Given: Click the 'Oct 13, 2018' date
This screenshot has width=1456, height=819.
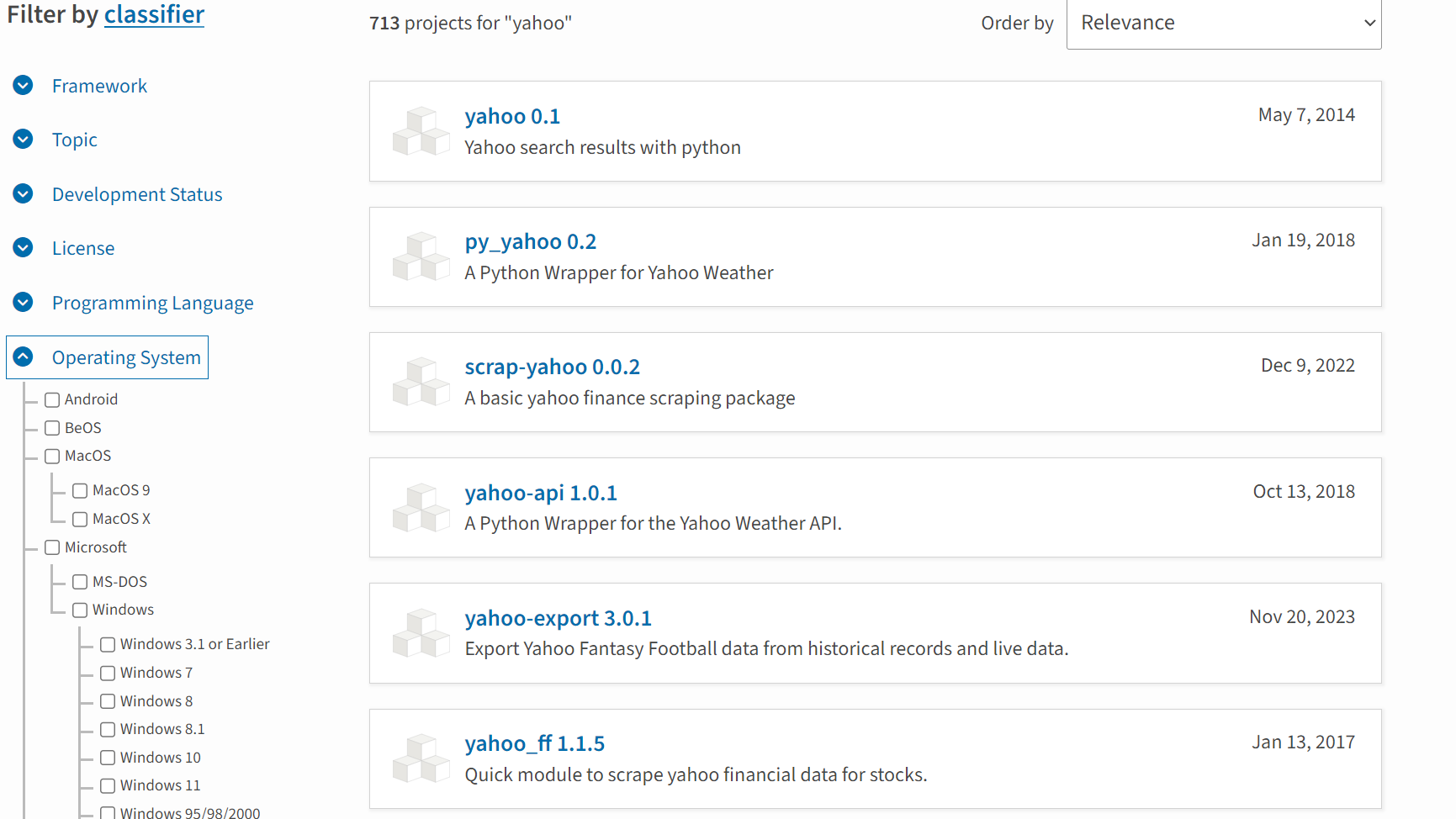Looking at the screenshot, I should coord(1304,492).
